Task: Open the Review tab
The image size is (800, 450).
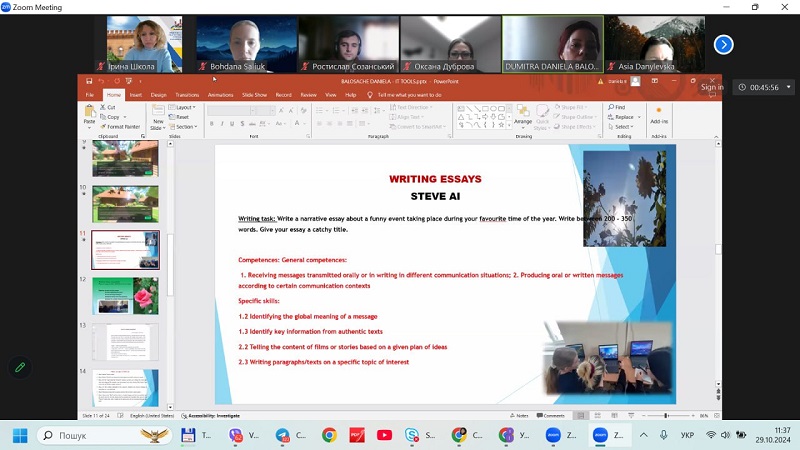Action: click(x=308, y=95)
